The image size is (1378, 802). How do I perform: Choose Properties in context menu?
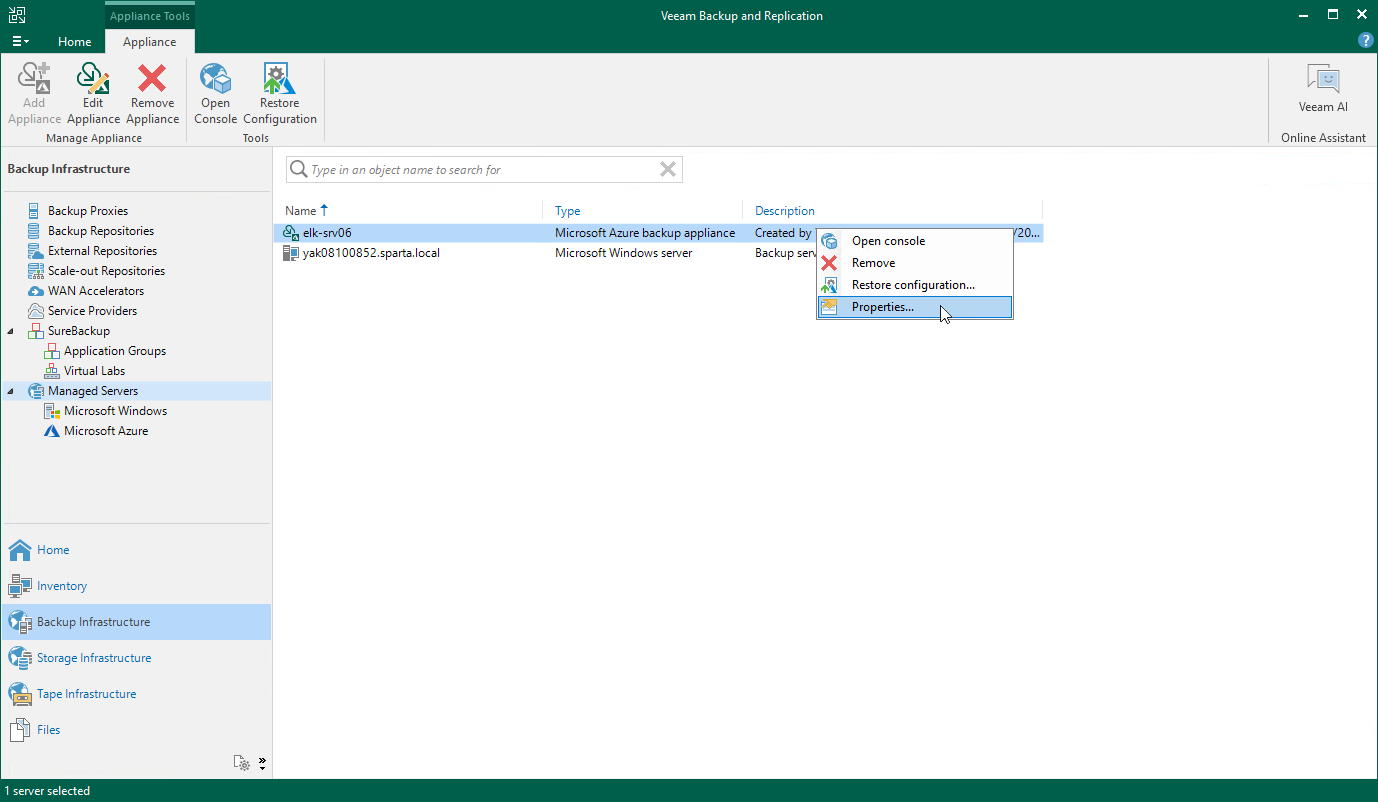pyautogui.click(x=915, y=307)
